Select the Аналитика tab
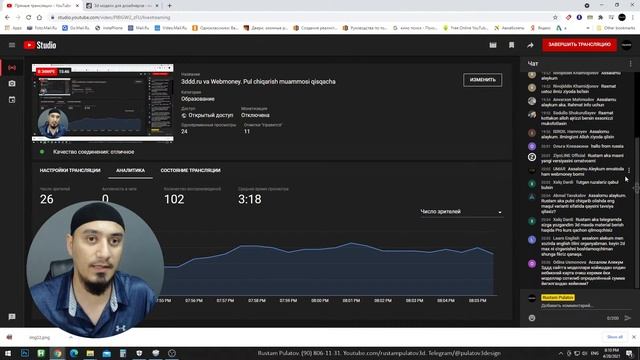Image resolution: width=640 pixels, height=360 pixels. pos(131,170)
